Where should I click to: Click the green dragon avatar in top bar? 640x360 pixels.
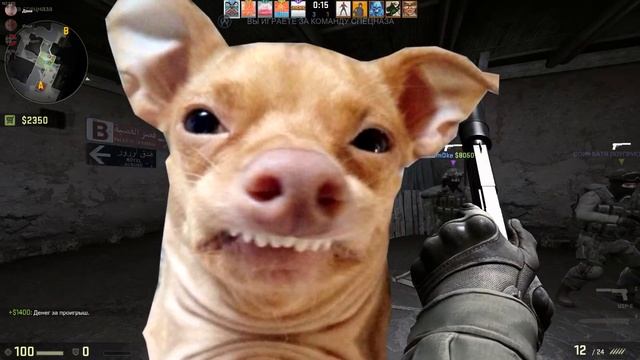pos(393,9)
